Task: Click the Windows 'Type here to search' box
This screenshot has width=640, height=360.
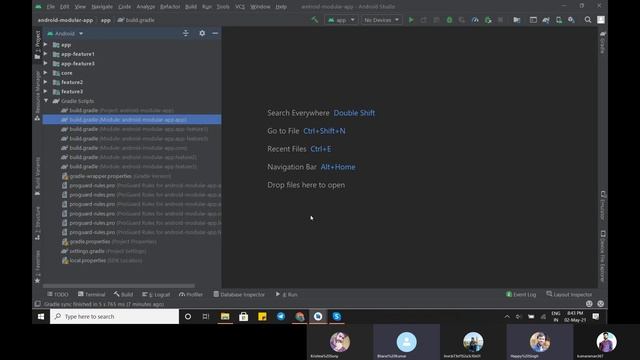Action: point(114,316)
